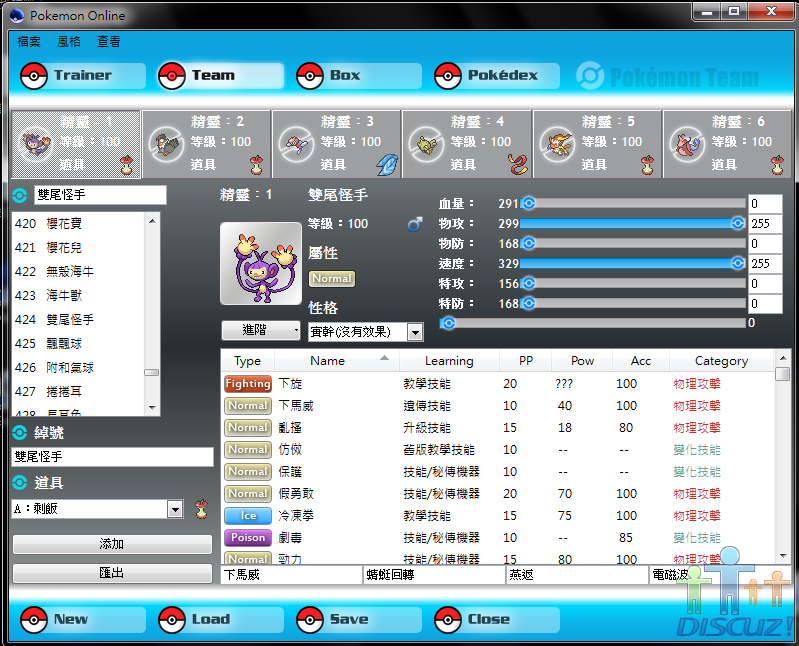
Task: Select team slot 精靈 3 icon
Action: coord(296,144)
